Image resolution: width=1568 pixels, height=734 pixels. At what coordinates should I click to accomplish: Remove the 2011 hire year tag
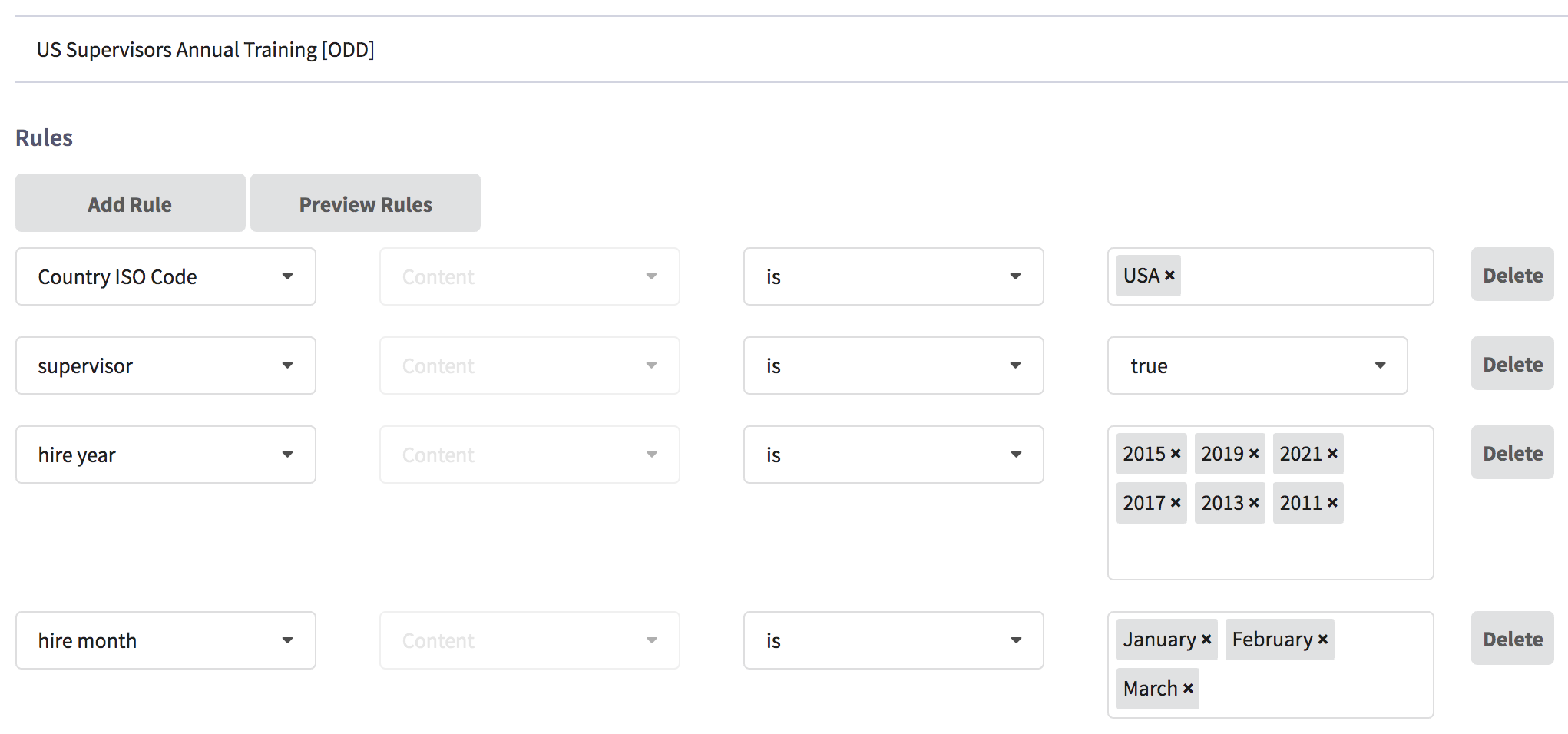coord(1332,503)
